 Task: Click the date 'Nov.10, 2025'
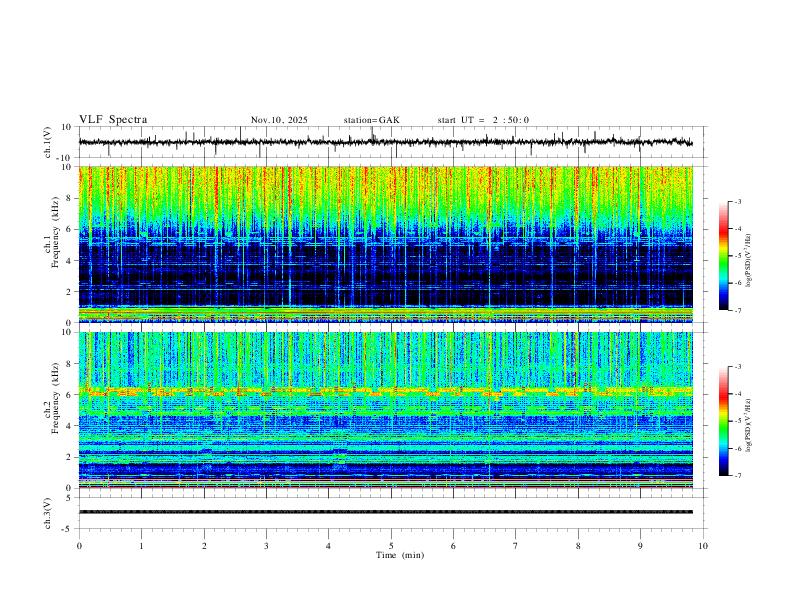279,120
